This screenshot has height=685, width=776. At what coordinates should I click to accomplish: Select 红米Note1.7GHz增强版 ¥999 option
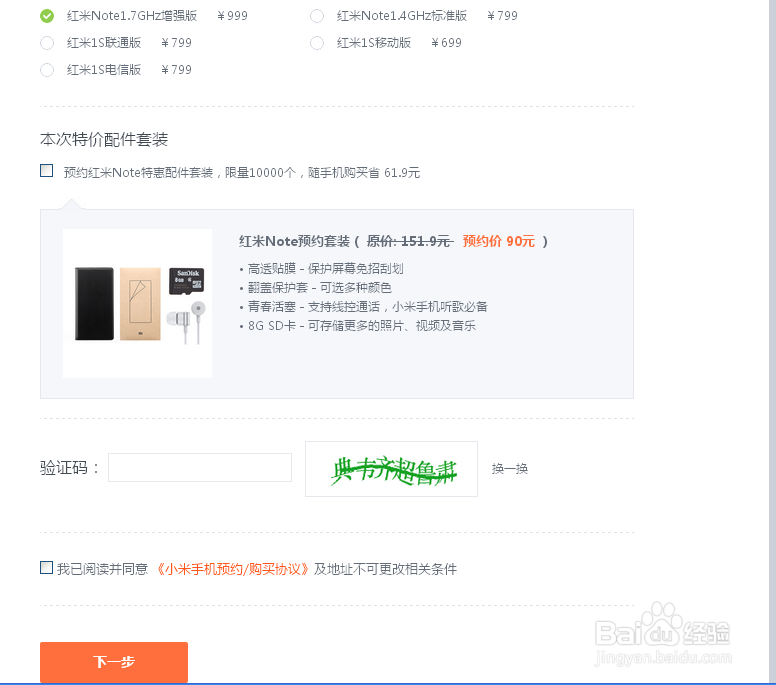[x=47, y=16]
